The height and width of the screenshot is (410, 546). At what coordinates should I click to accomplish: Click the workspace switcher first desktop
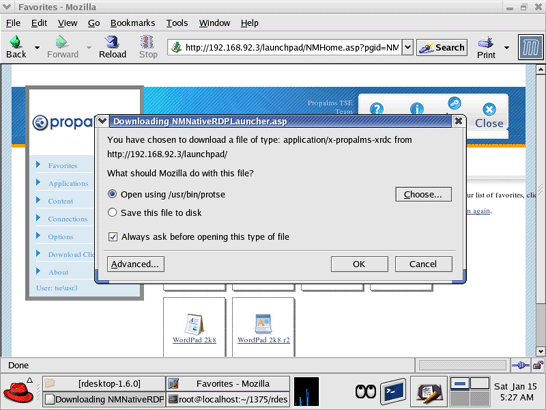pos(460,384)
